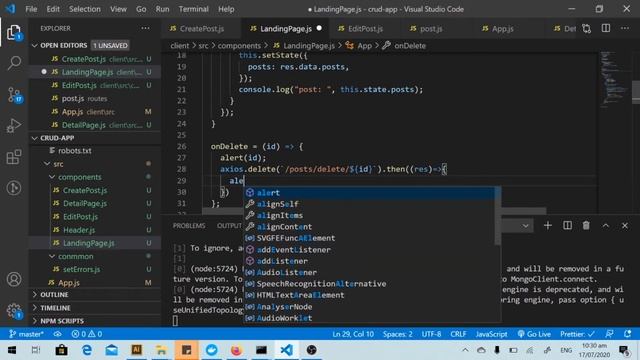Maximize the panel with up chevron
640x360 pixels.
pyautogui.click(x=606, y=225)
